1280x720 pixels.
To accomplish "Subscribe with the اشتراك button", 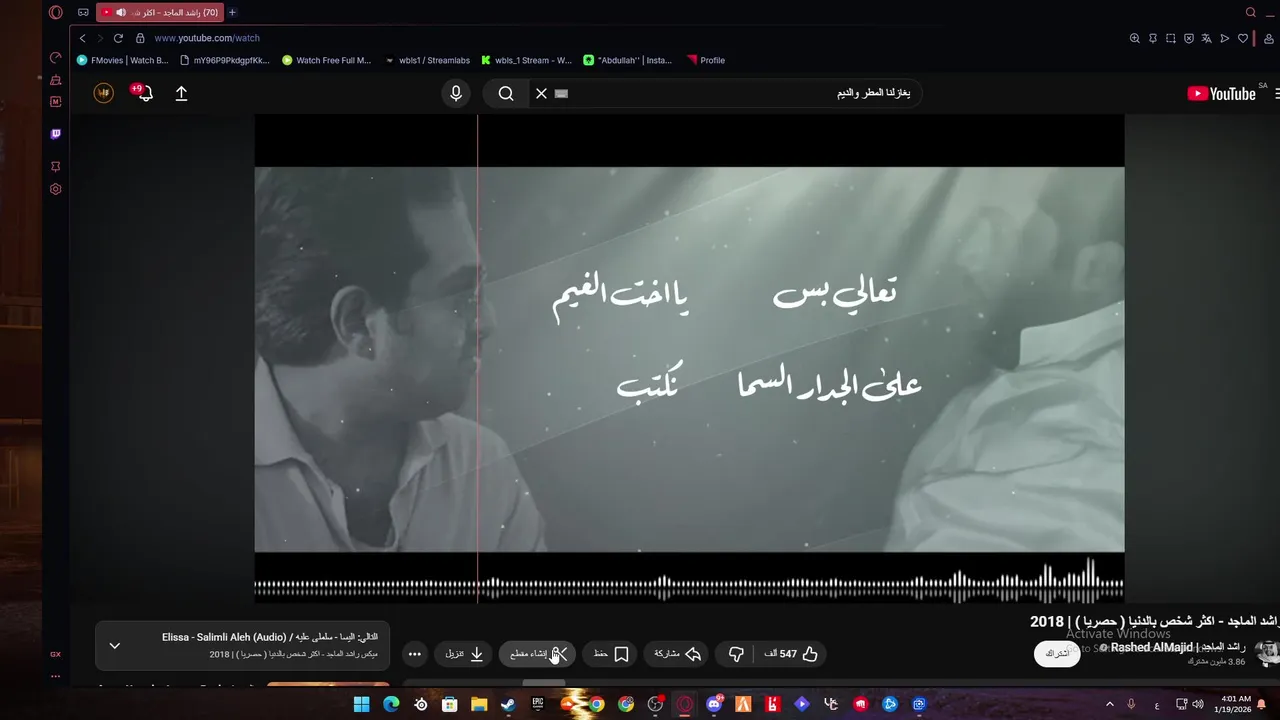I will (x=1057, y=653).
